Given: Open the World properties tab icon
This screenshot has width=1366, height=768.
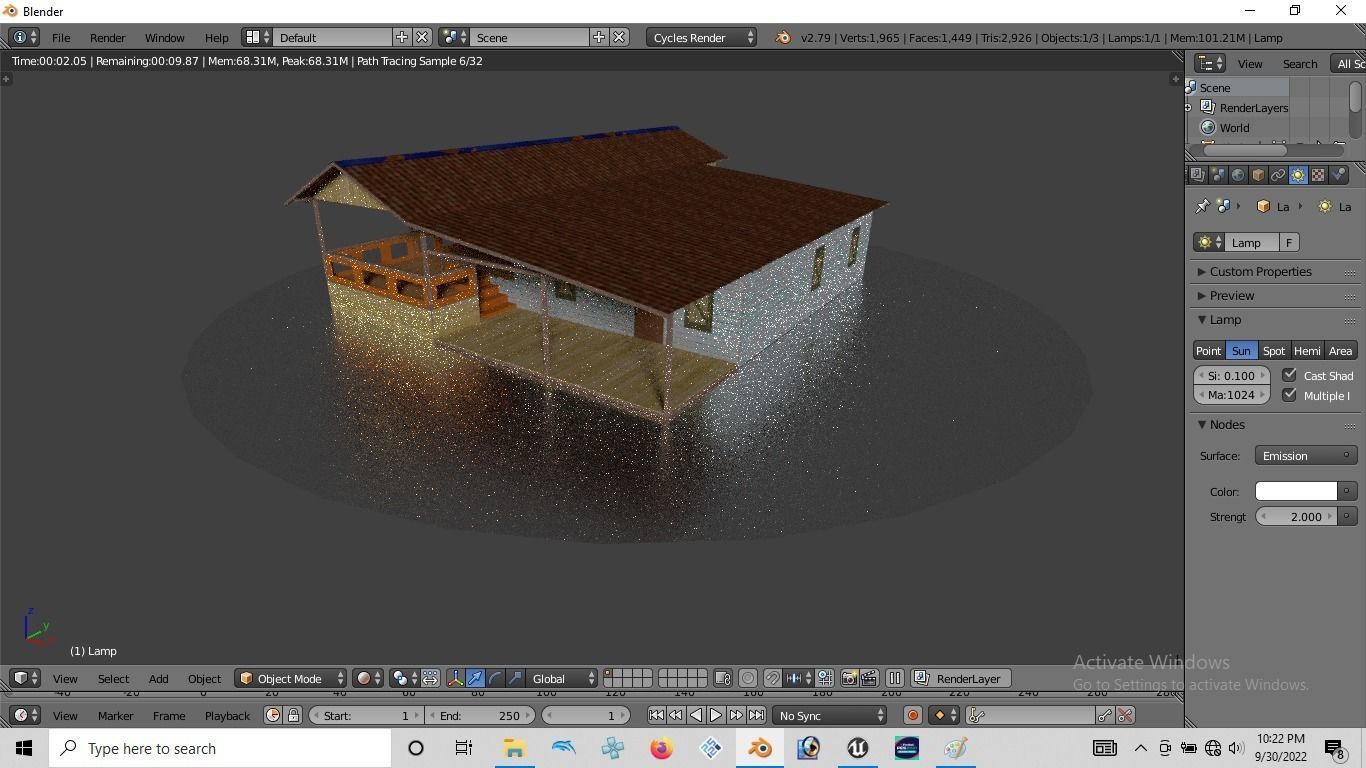Looking at the screenshot, I should coord(1238,175).
